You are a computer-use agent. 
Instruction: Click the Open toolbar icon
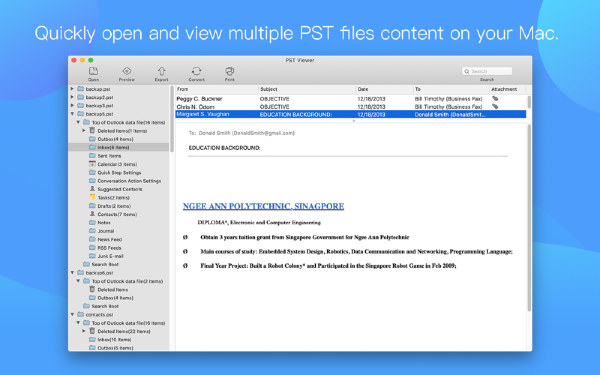tap(93, 71)
